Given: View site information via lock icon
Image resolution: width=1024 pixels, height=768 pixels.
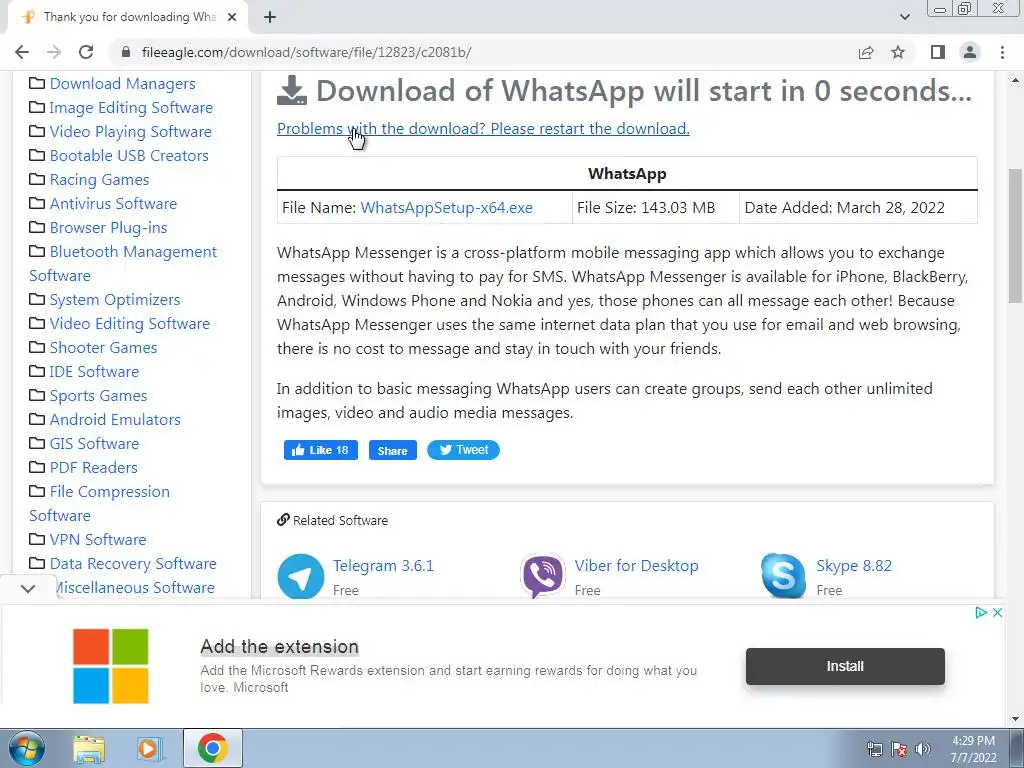Looking at the screenshot, I should (126, 52).
